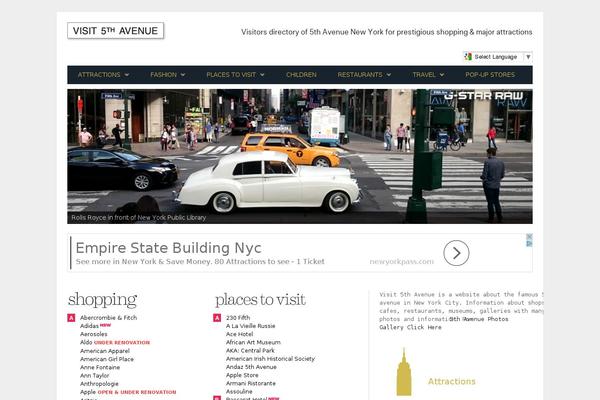Click the shopping section heading

tap(103, 300)
